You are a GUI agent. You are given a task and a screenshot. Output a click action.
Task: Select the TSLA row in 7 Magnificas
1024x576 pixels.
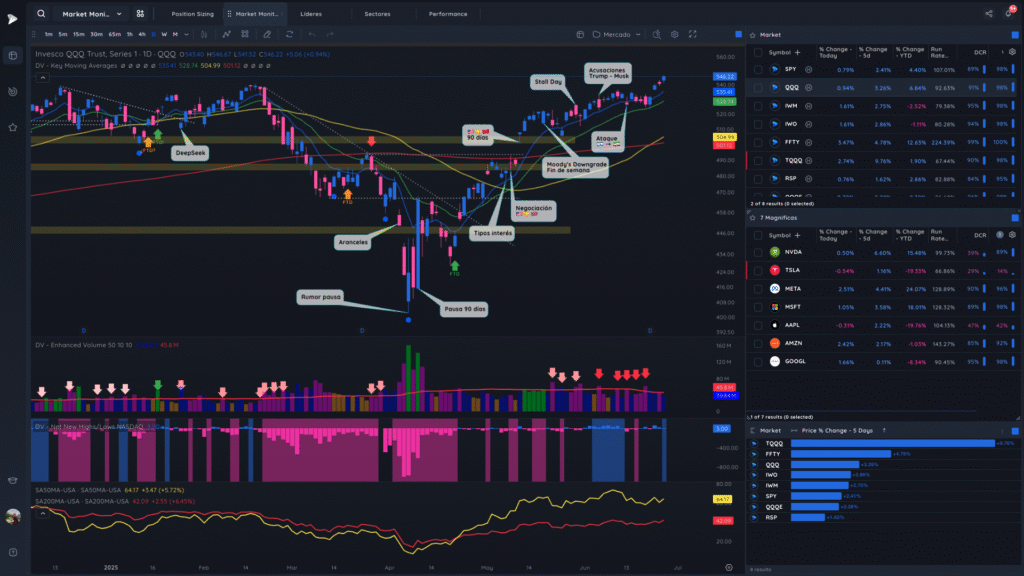[882, 270]
